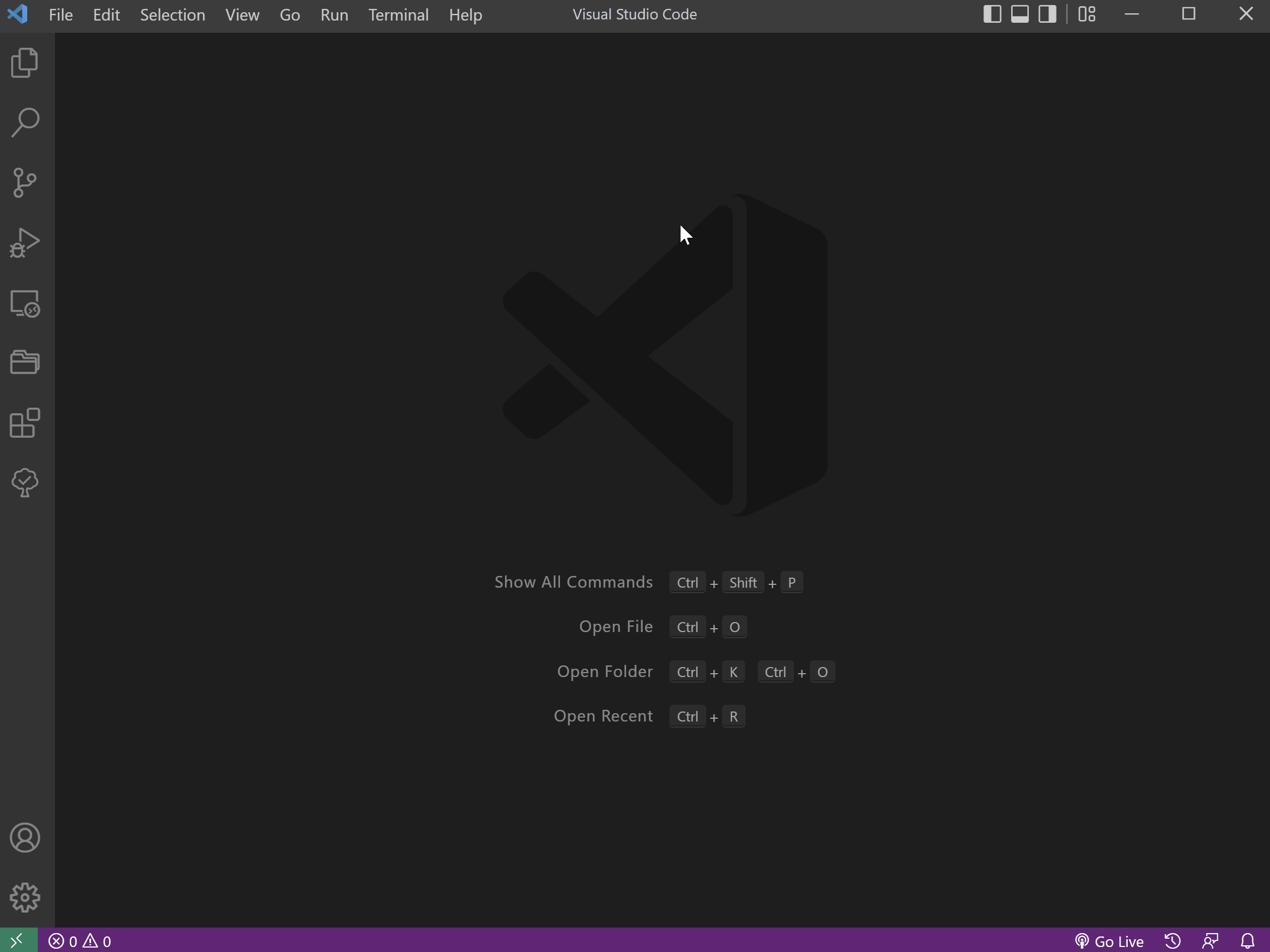Viewport: 1270px width, 952px height.
Task: Toggle primary side bar visibility
Action: click(x=992, y=14)
